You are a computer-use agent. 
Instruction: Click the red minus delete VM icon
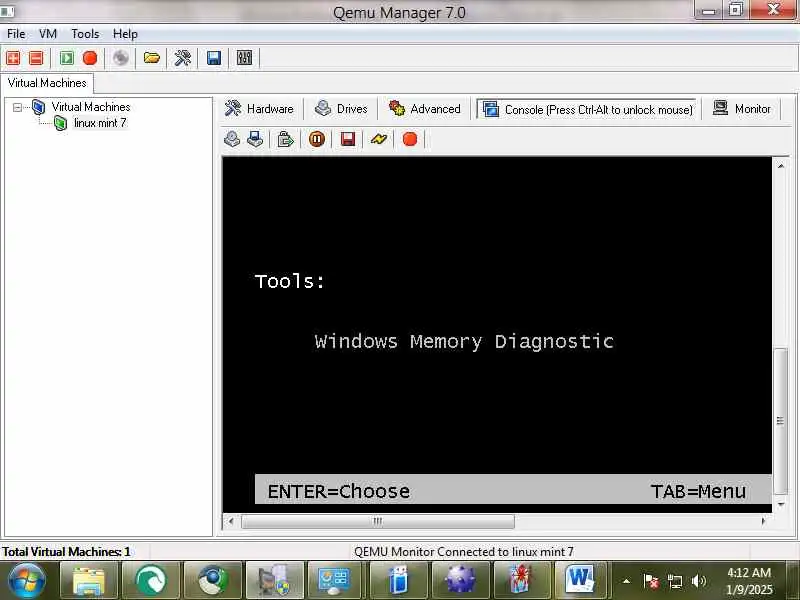[x=36, y=58]
